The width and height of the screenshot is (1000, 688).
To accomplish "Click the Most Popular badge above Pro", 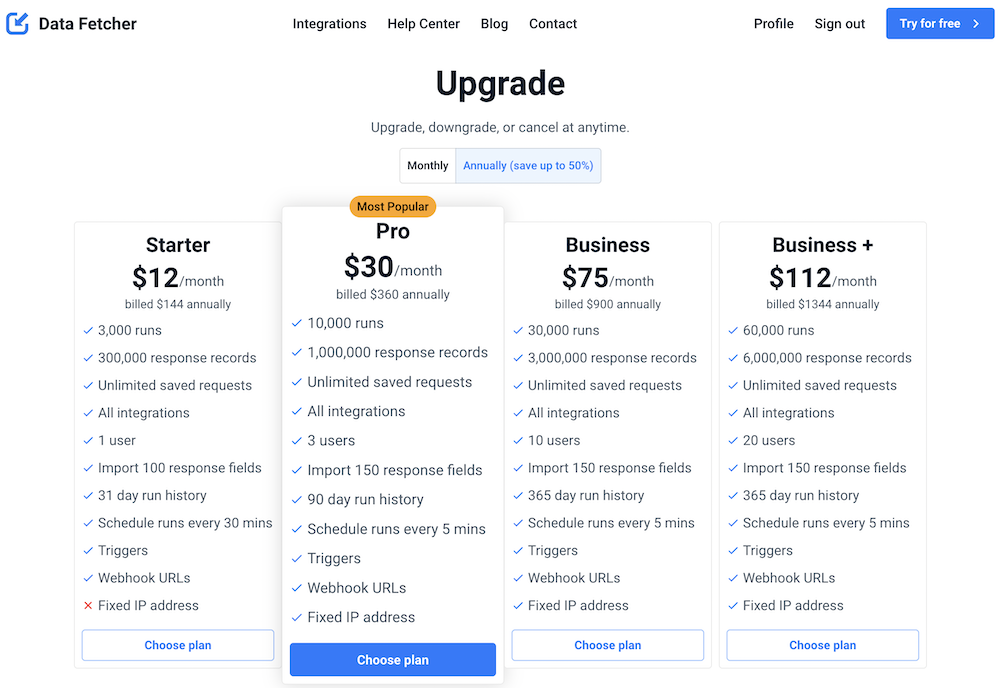I will pyautogui.click(x=392, y=206).
